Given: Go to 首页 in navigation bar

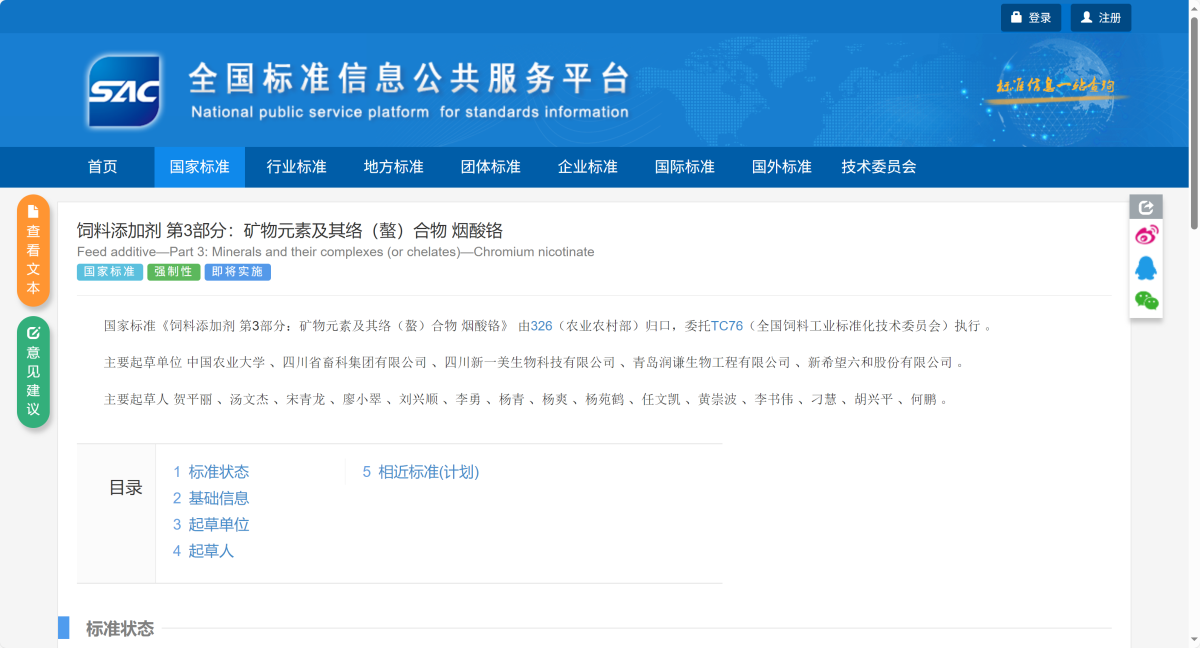Looking at the screenshot, I should [102, 167].
